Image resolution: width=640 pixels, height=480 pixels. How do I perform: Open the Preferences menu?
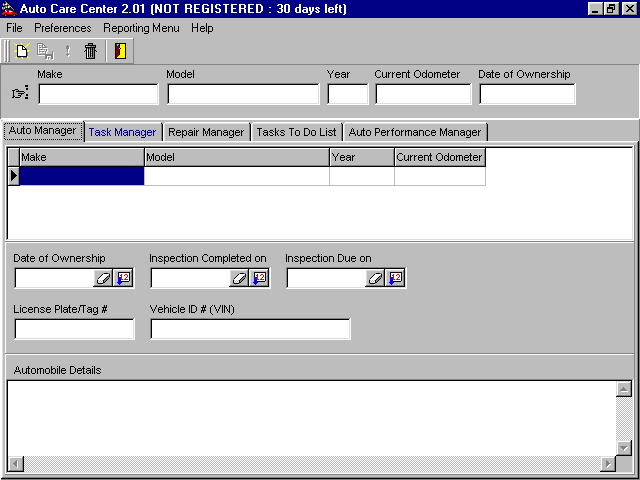point(63,28)
